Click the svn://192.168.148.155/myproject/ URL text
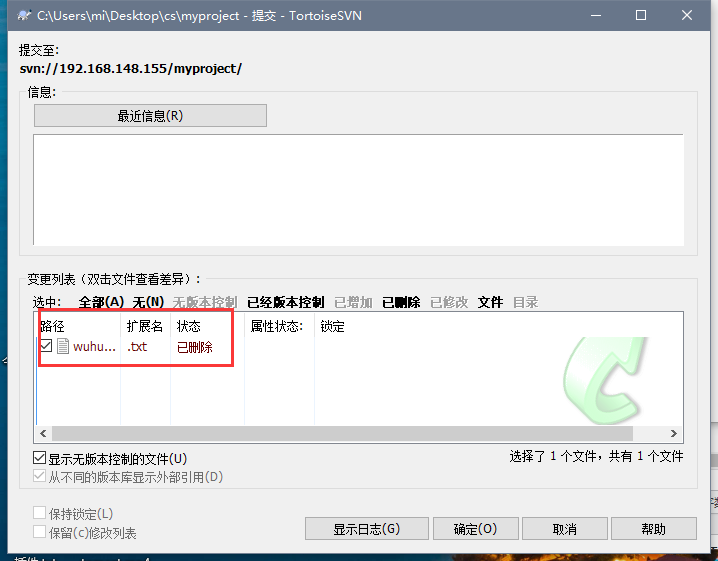The image size is (718, 561). point(131,69)
